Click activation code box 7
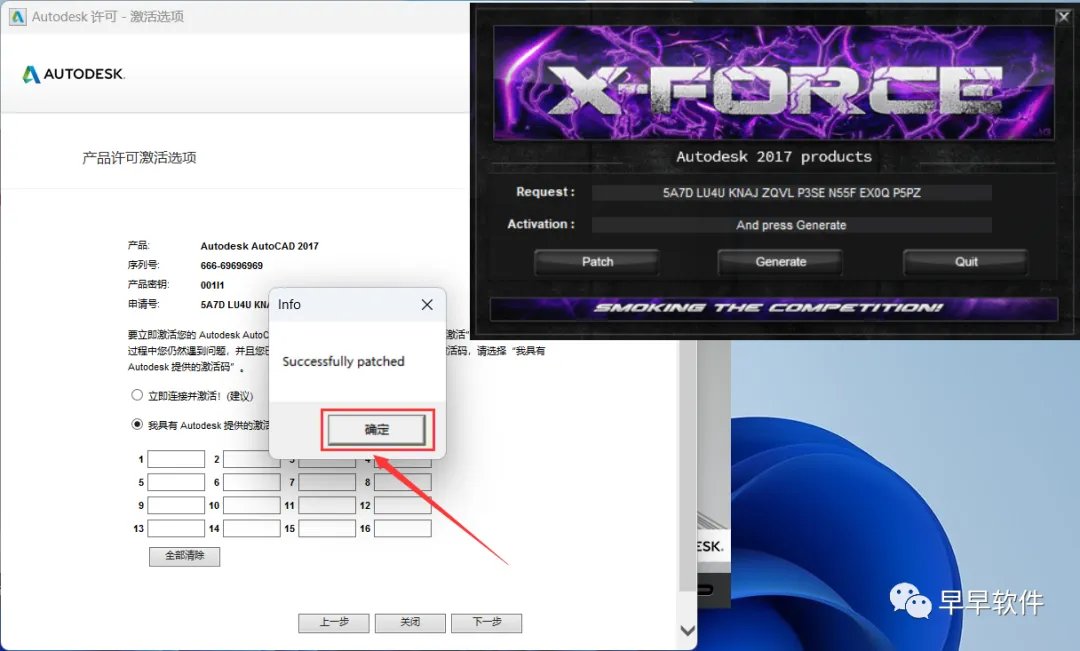The height and width of the screenshot is (651, 1080). (x=327, y=482)
